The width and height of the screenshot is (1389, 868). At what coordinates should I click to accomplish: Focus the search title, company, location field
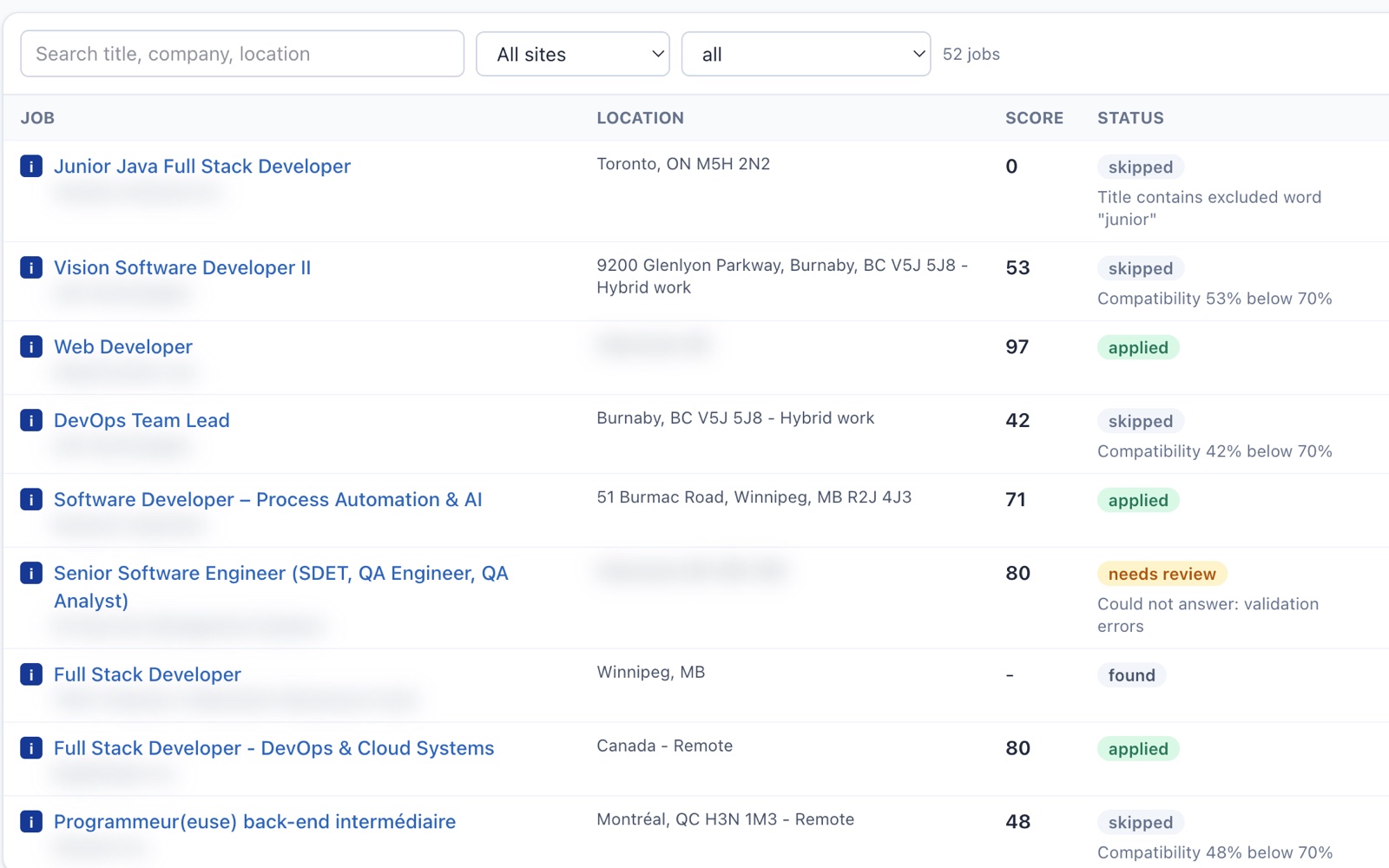coord(242,54)
